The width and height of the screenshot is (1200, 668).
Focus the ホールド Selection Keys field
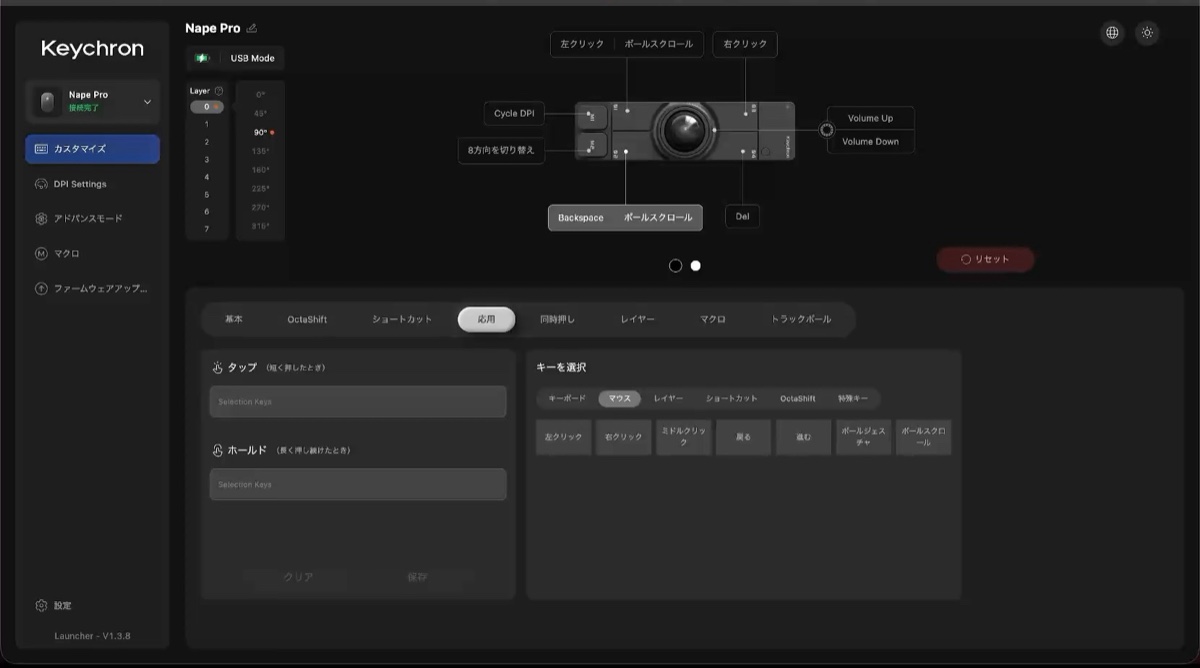[x=358, y=484]
